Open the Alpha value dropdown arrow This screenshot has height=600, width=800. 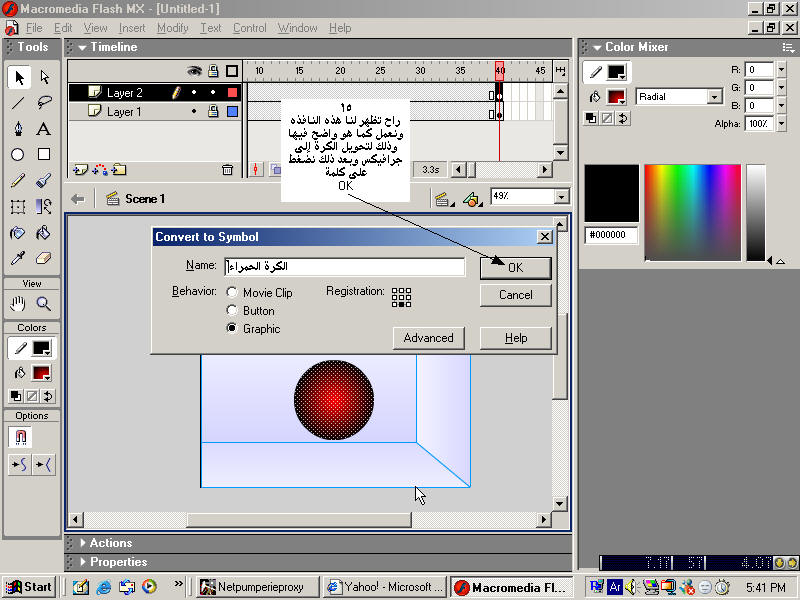click(x=781, y=123)
